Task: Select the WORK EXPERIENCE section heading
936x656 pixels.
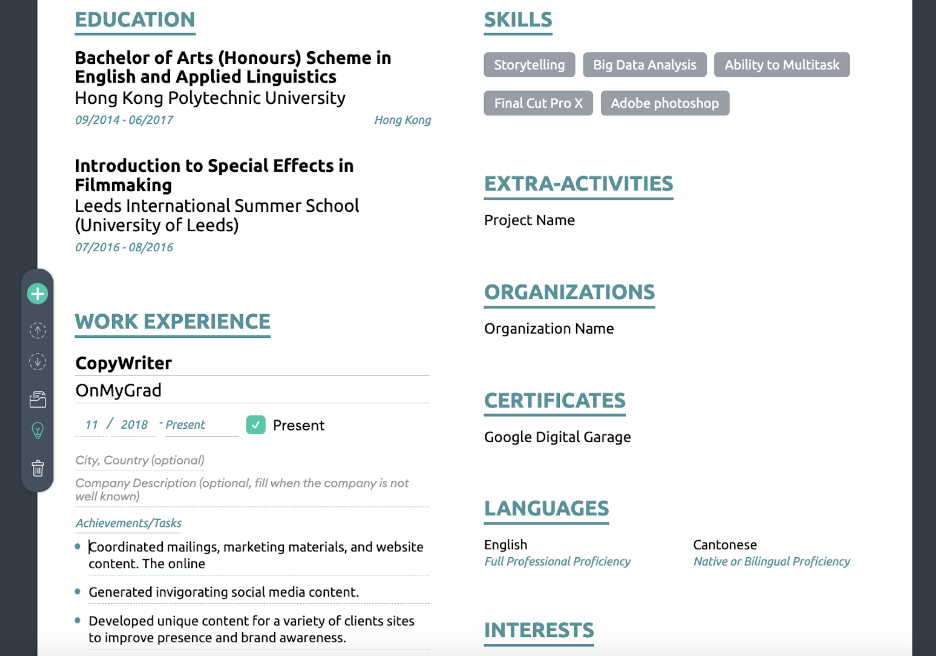Action: 173,322
